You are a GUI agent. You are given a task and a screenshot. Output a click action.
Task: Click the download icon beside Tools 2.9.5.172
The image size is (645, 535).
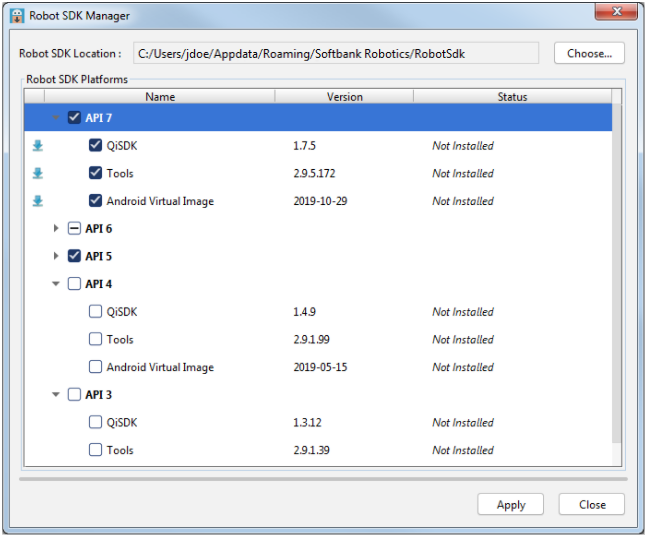[38, 173]
